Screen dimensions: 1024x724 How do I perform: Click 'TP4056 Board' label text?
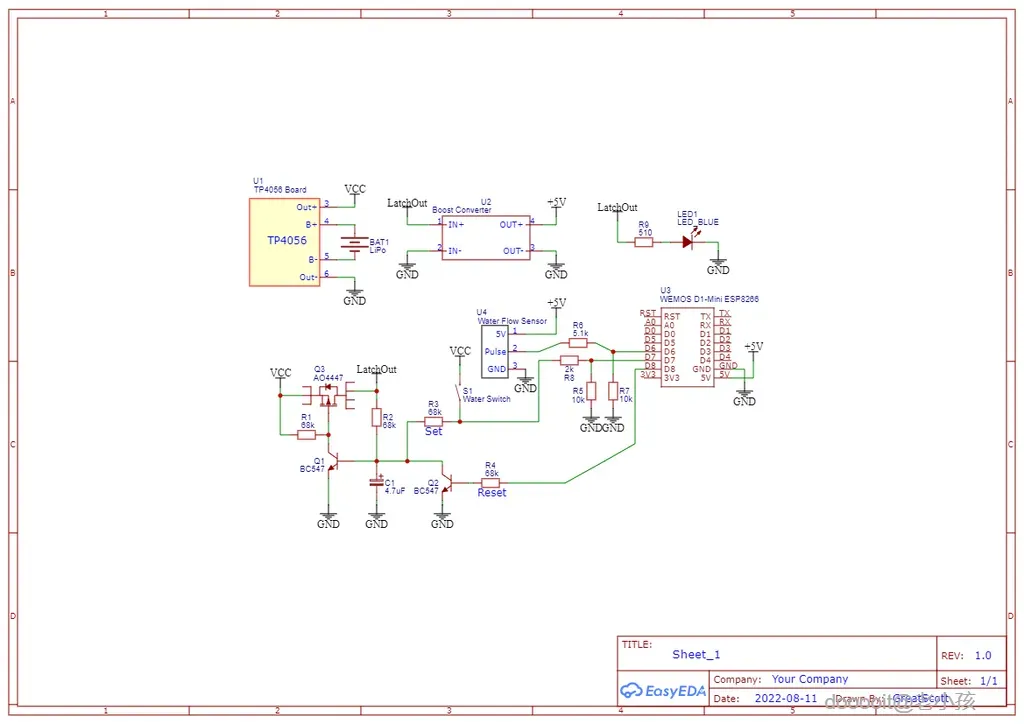pyautogui.click(x=280, y=189)
